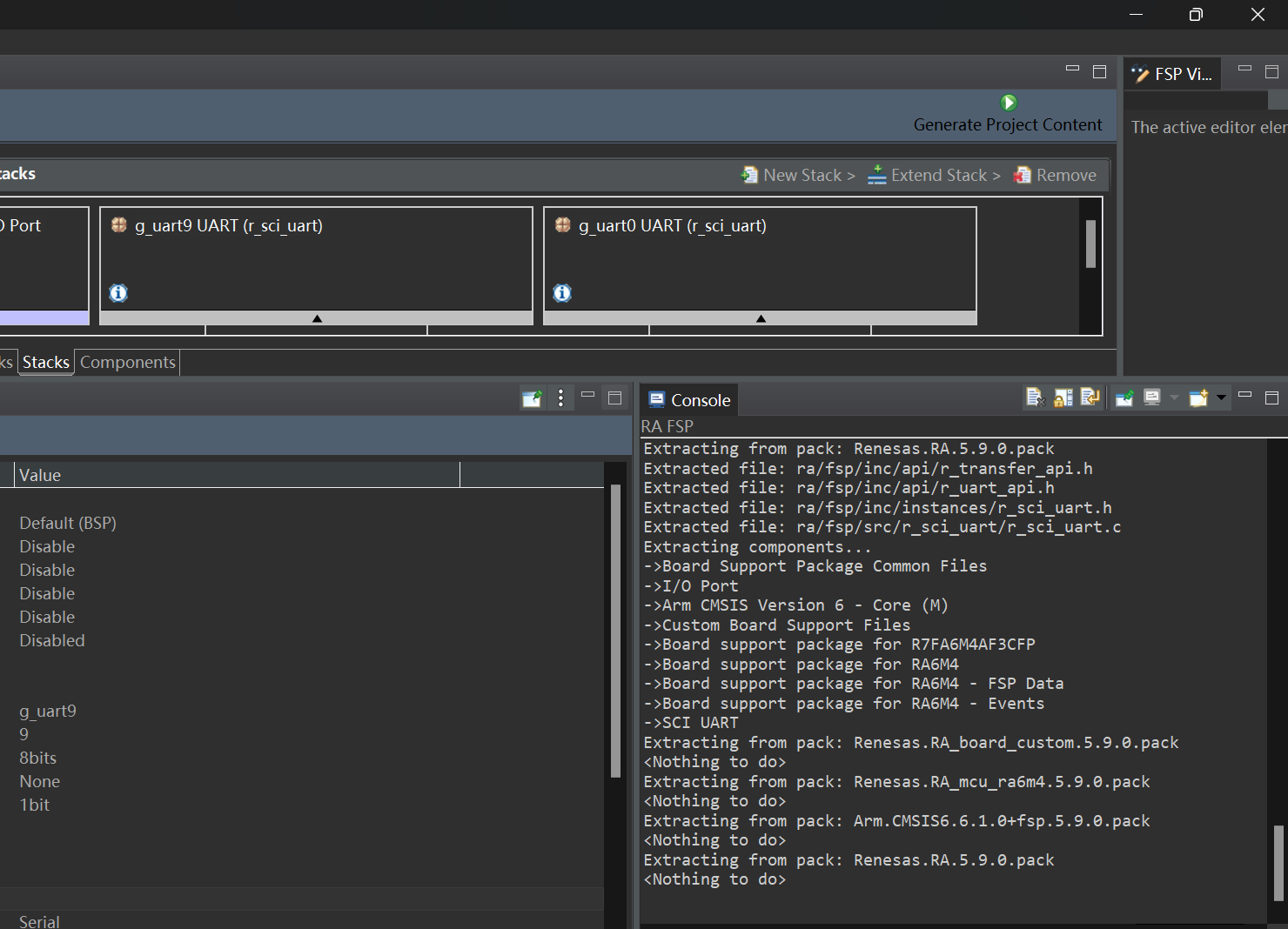Viewport: 1288px width, 929px height.
Task: Click the Open Console icon
Action: click(1198, 398)
